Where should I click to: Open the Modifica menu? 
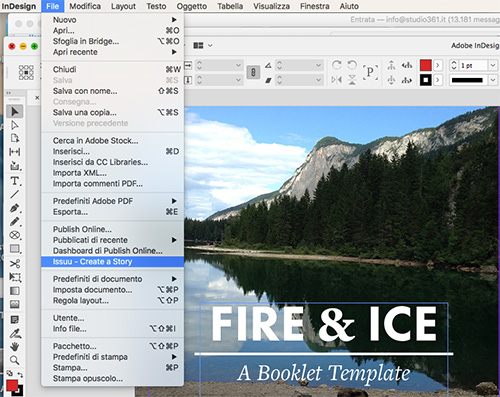(85, 6)
